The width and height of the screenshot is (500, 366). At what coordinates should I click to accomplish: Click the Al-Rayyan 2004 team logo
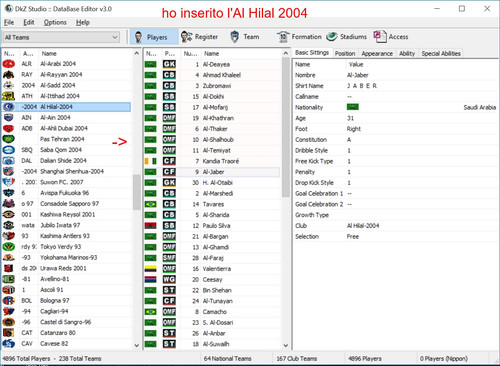9,75
